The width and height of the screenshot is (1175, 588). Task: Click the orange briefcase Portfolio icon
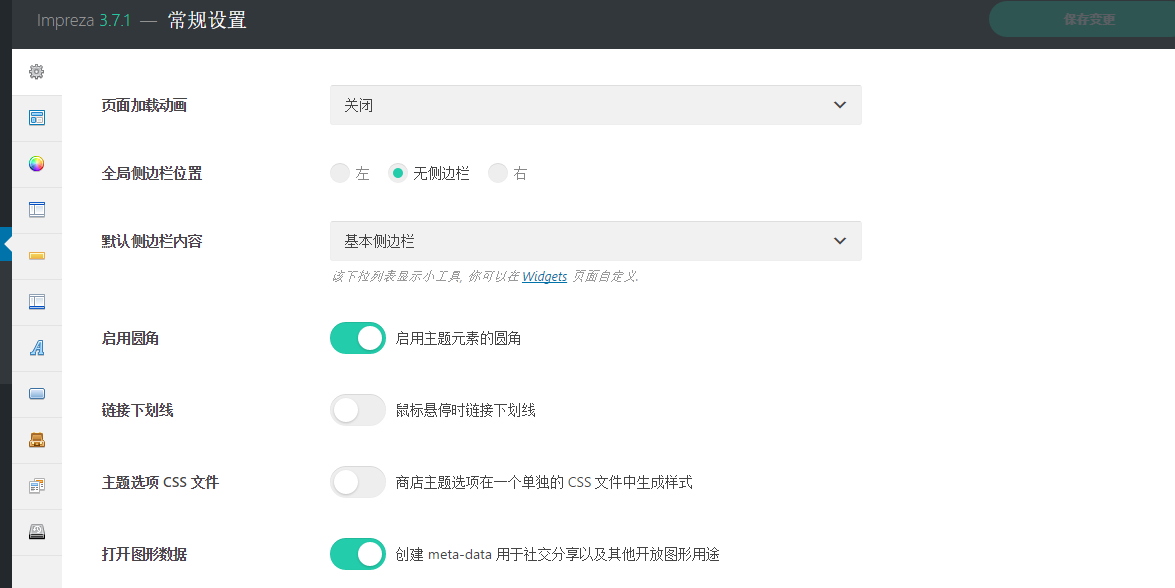pos(37,440)
